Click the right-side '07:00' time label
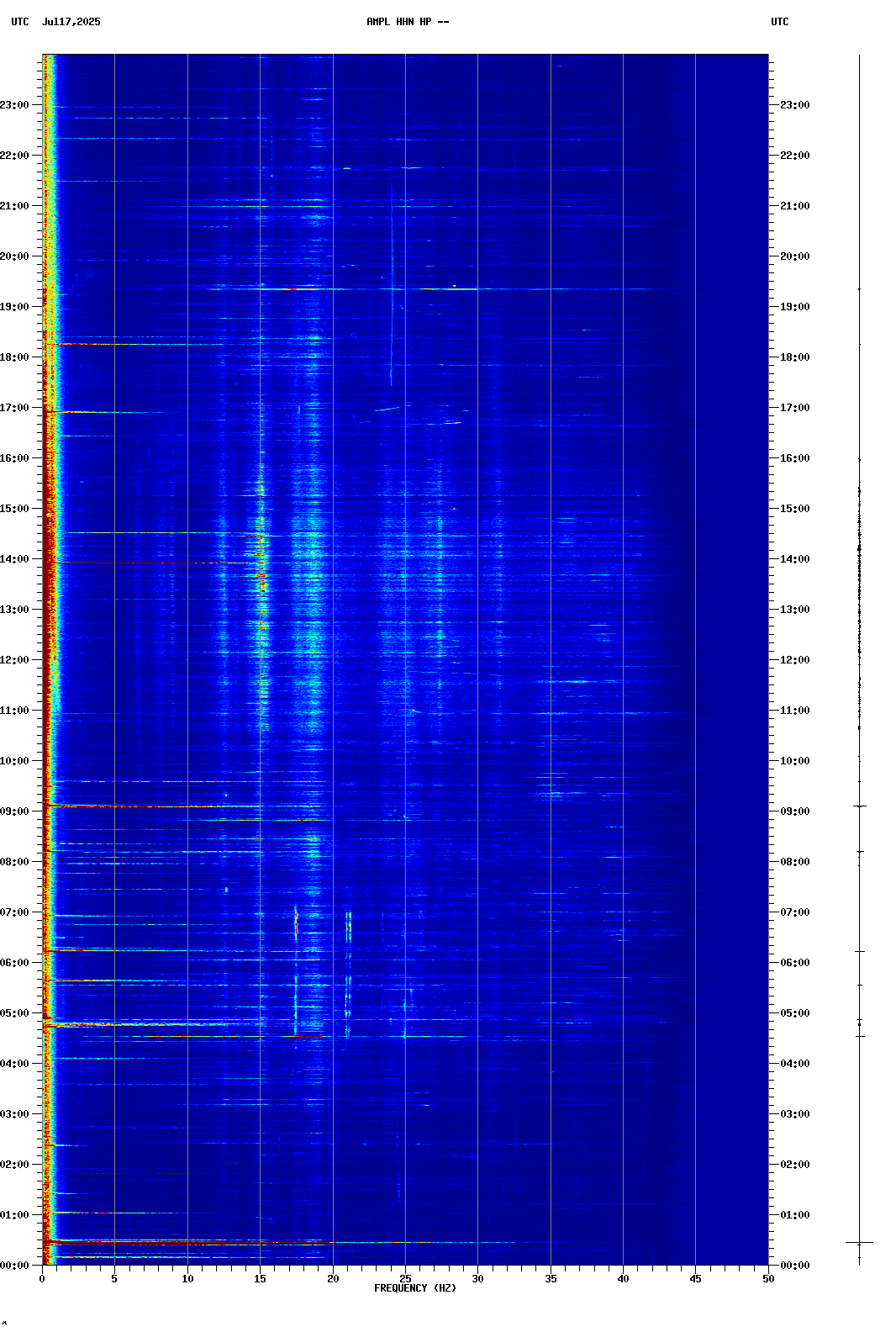Screen dimensions: 896x1332 (795, 912)
